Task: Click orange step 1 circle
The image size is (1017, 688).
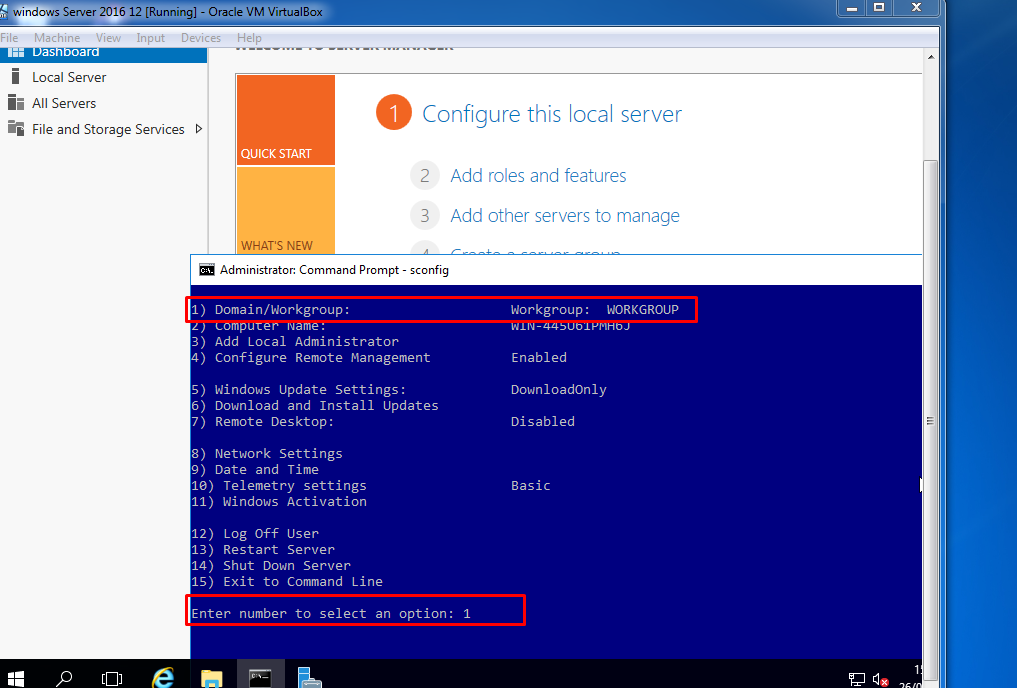Action: pyautogui.click(x=394, y=112)
